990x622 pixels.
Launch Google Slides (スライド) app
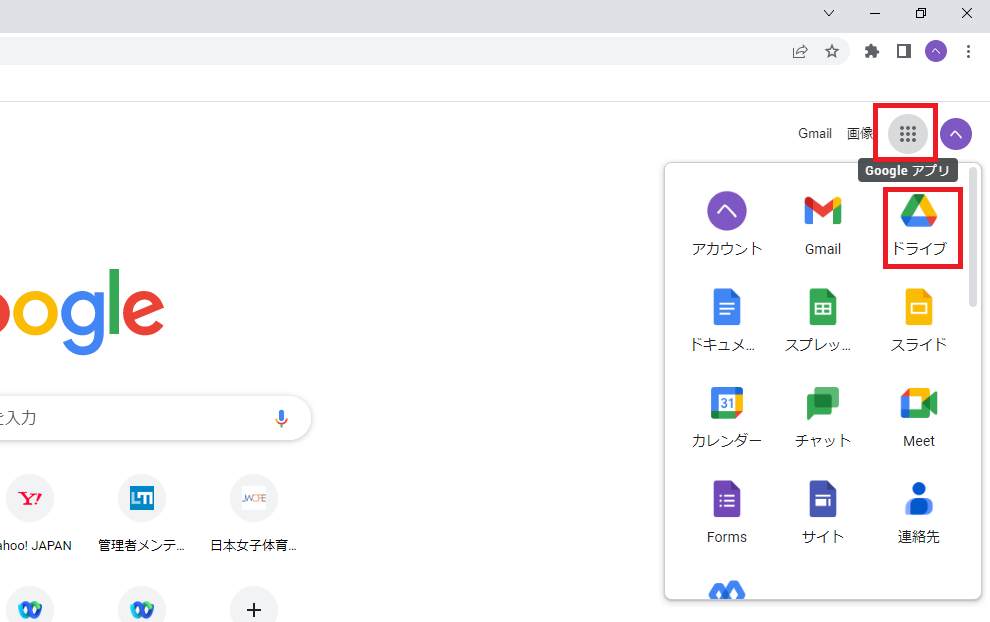tap(919, 321)
